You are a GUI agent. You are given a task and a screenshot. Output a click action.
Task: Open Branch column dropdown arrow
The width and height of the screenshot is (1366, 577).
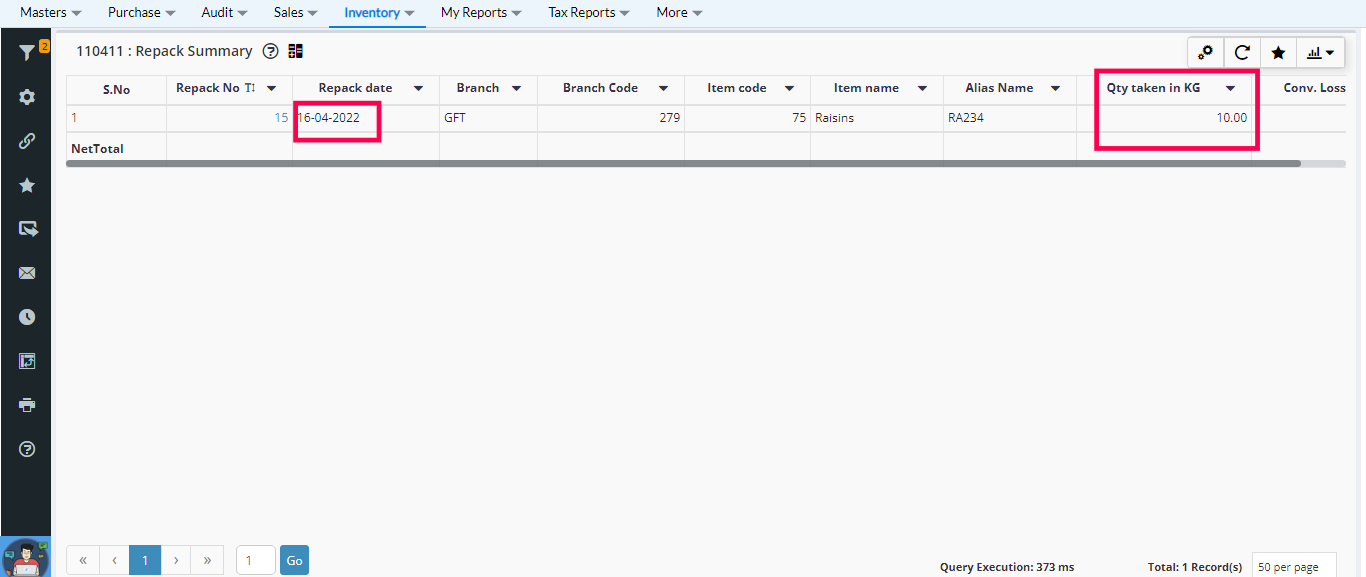coord(516,89)
